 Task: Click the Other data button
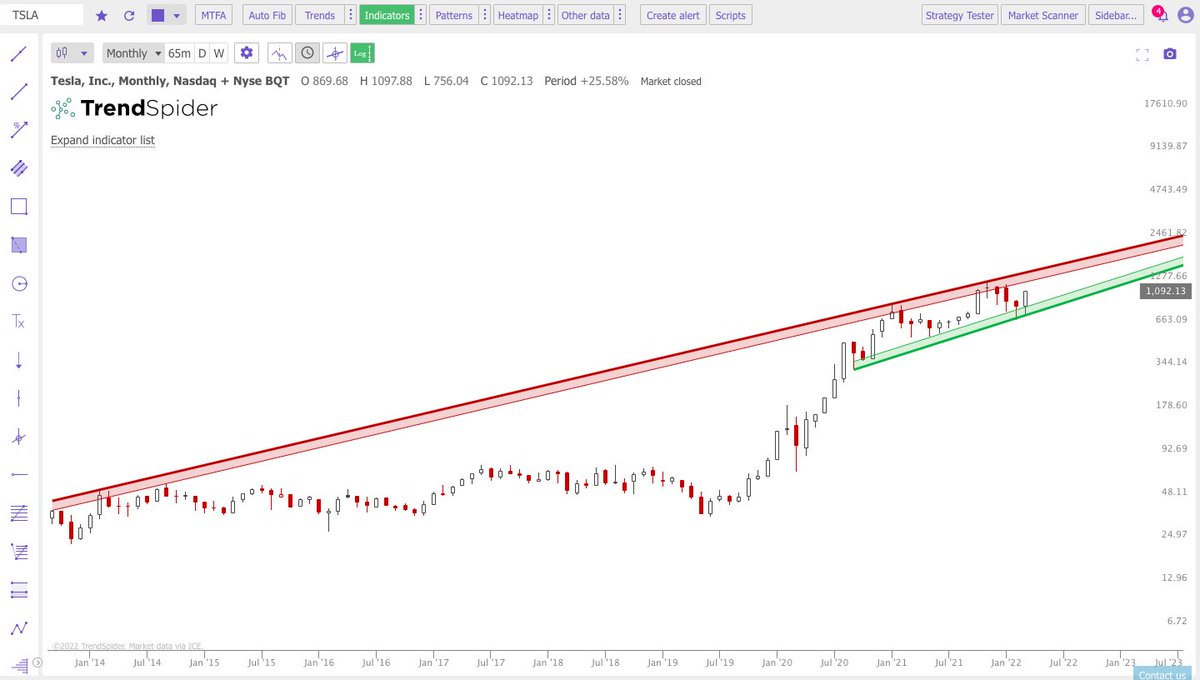[585, 16]
